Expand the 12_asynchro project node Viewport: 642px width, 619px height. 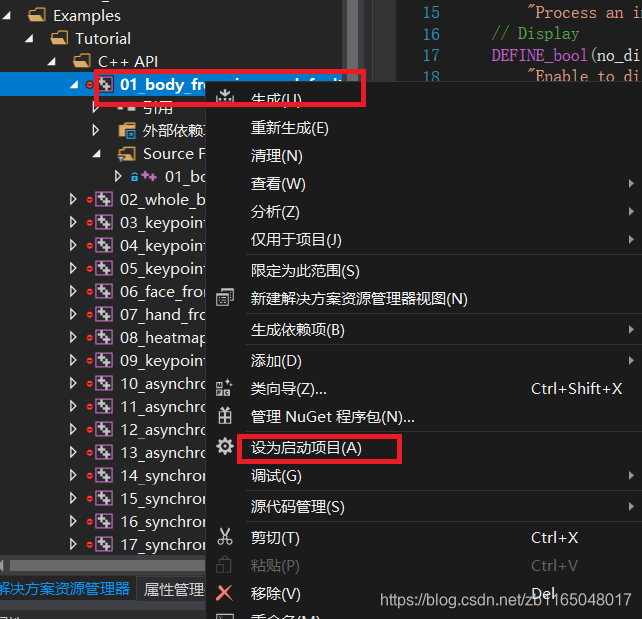tap(73, 429)
